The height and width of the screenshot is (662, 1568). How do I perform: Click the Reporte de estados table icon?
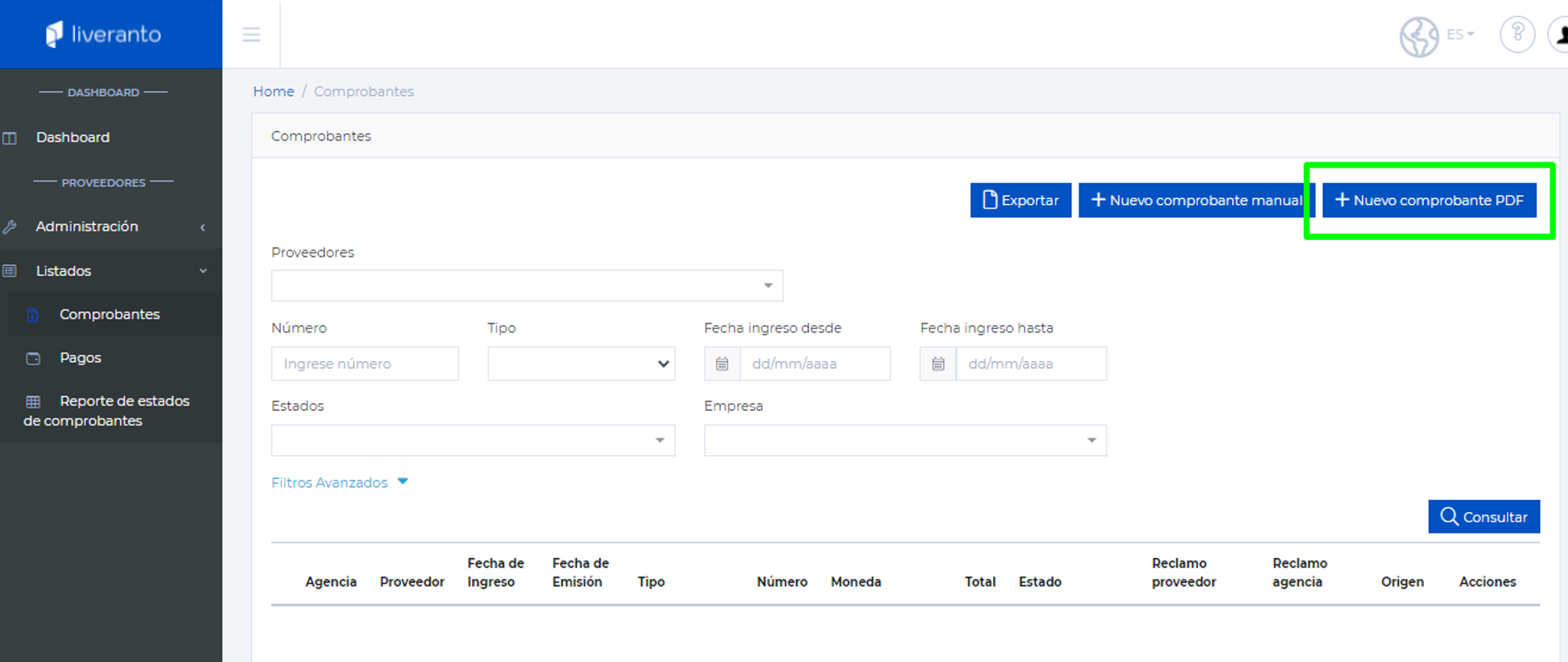(x=33, y=402)
